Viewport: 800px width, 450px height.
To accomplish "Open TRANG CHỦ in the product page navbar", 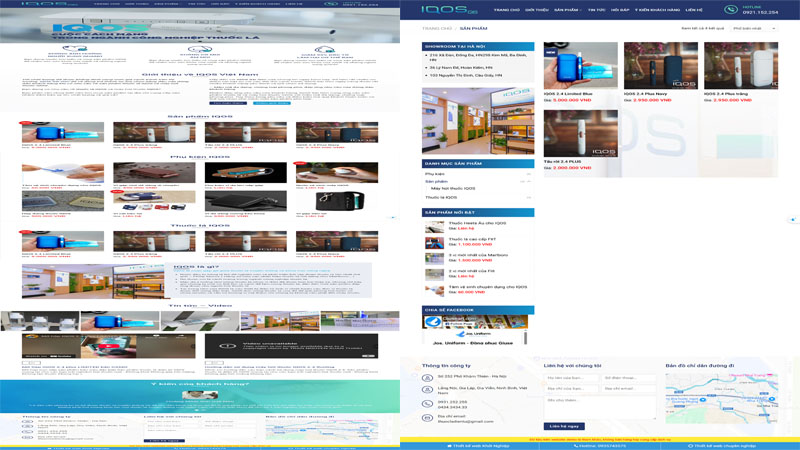I will pyautogui.click(x=506, y=10).
